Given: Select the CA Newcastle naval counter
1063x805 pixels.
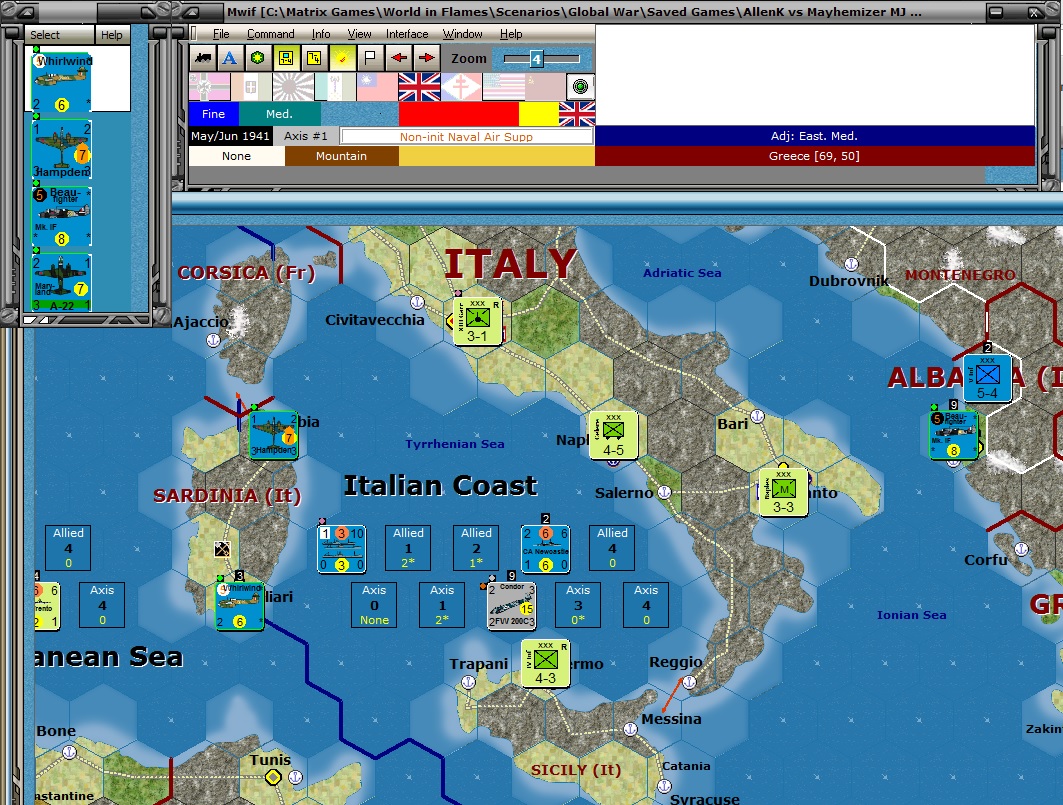Looking at the screenshot, I should 546,549.
